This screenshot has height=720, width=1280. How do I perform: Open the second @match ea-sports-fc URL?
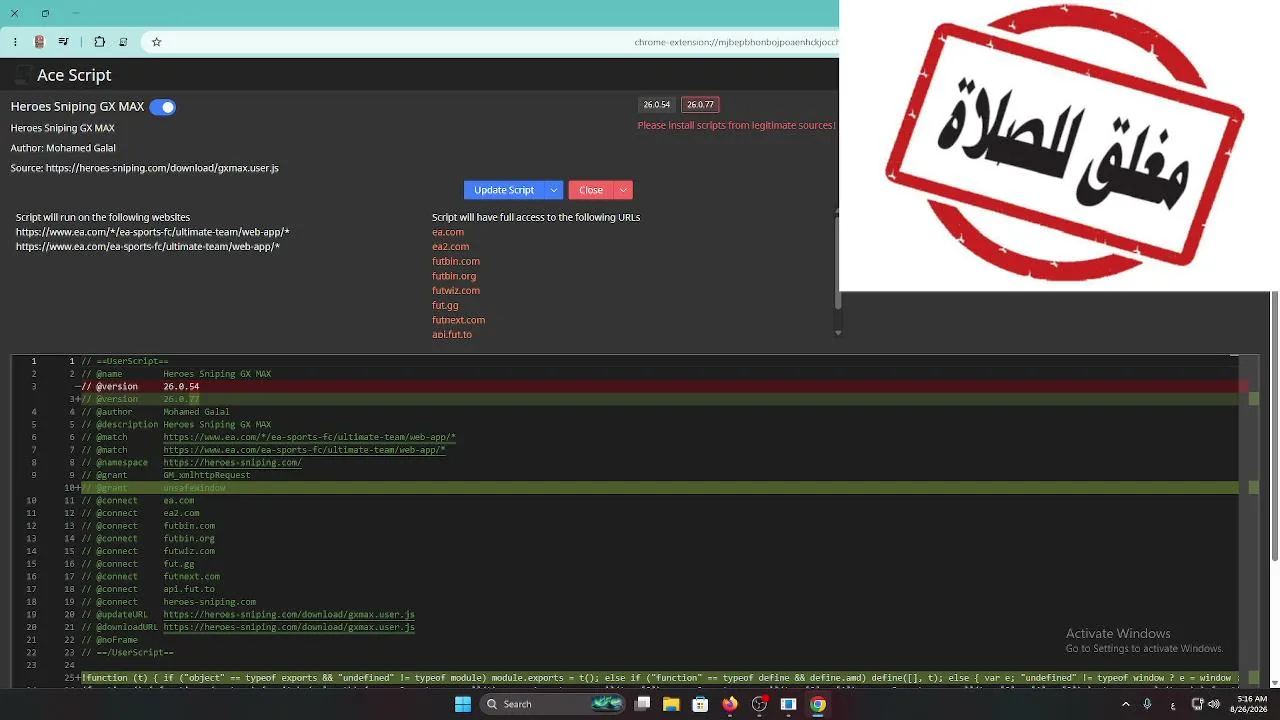(304, 450)
